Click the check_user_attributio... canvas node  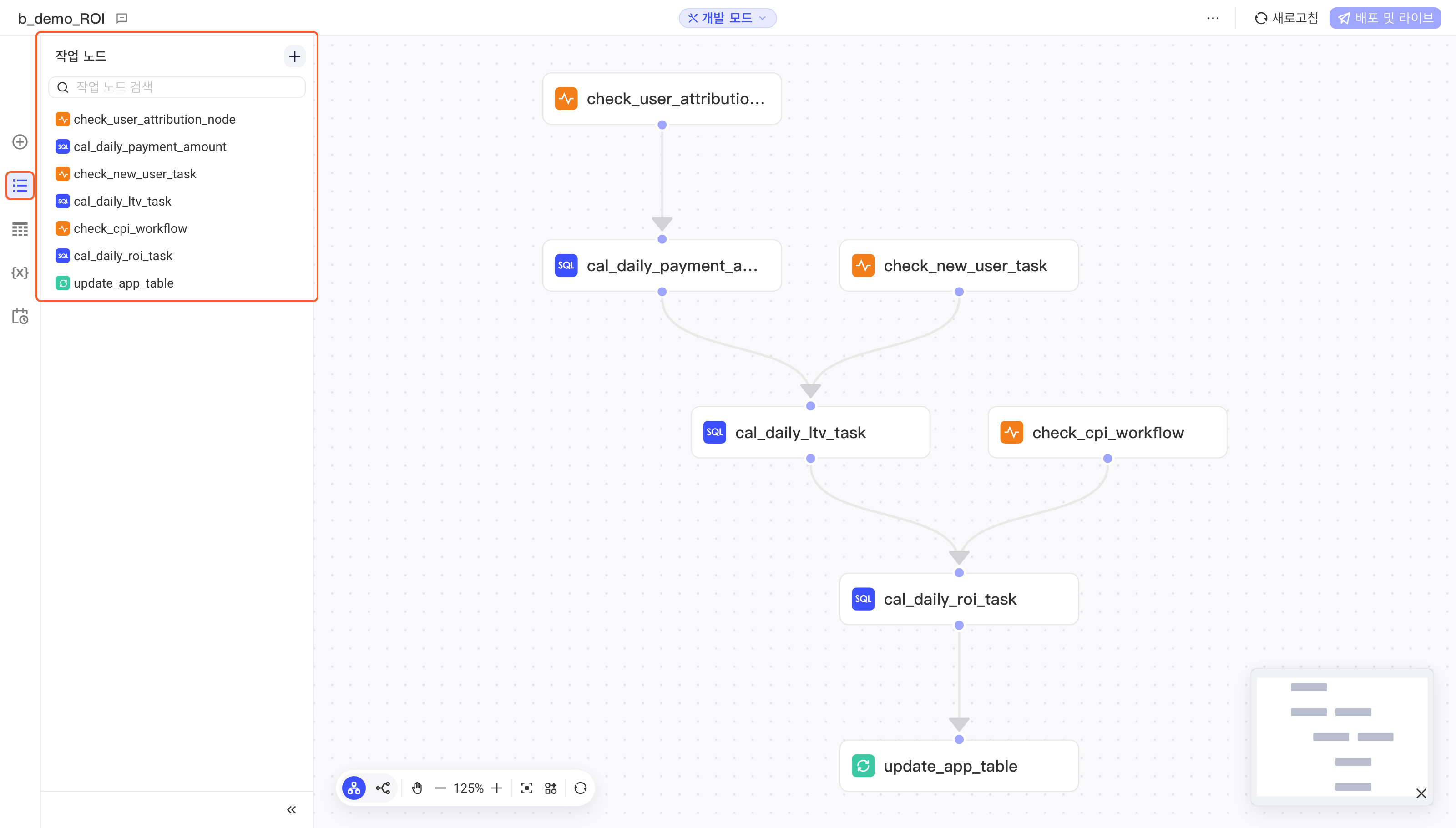click(662, 99)
